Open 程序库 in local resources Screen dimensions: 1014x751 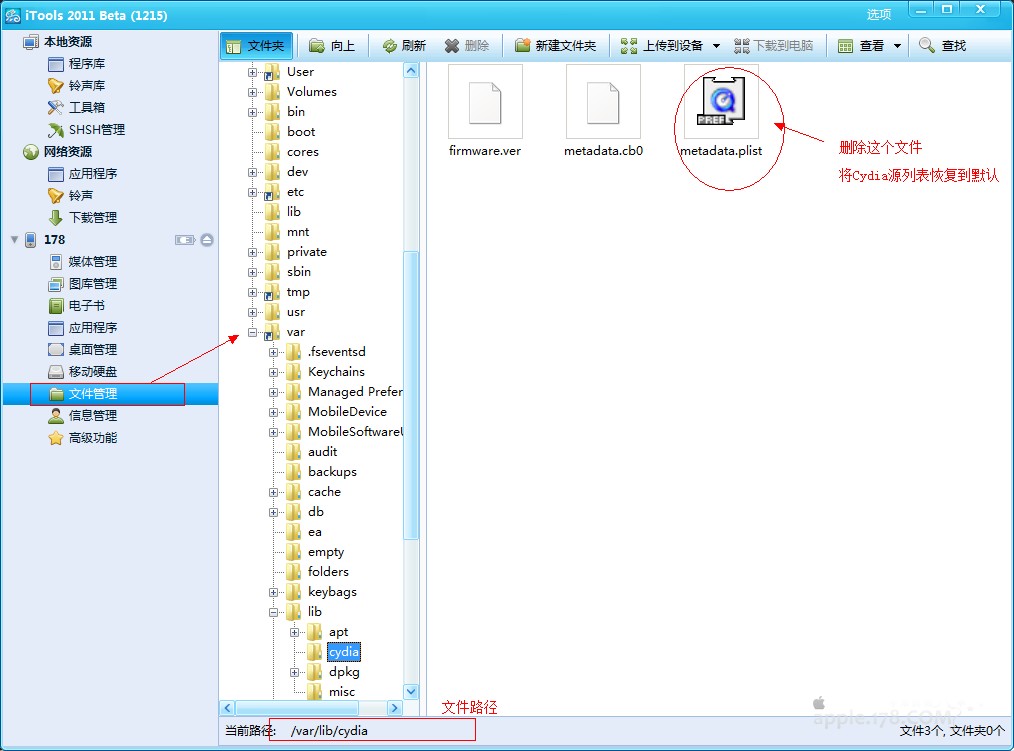[87, 64]
